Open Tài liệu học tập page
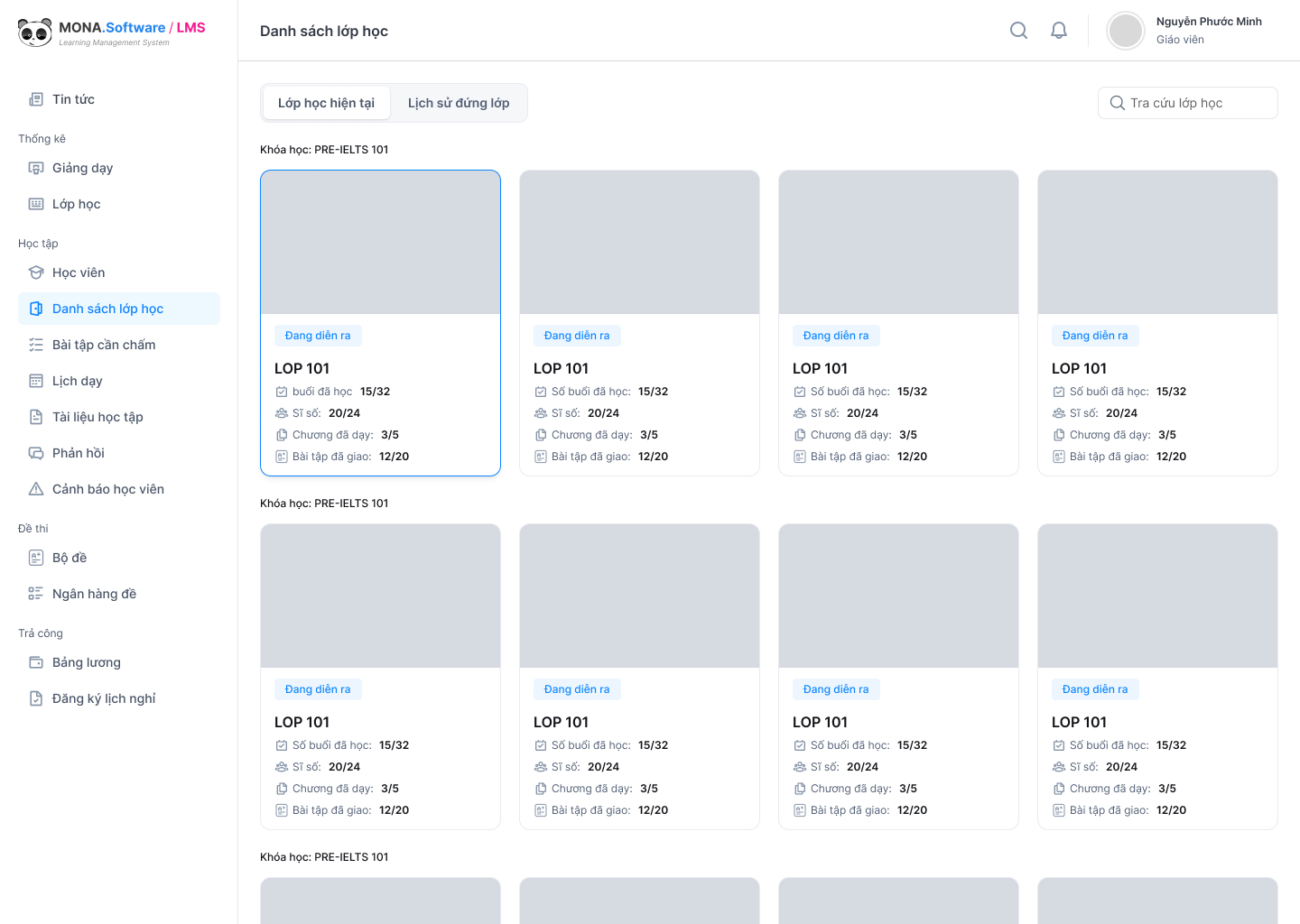 point(97,417)
